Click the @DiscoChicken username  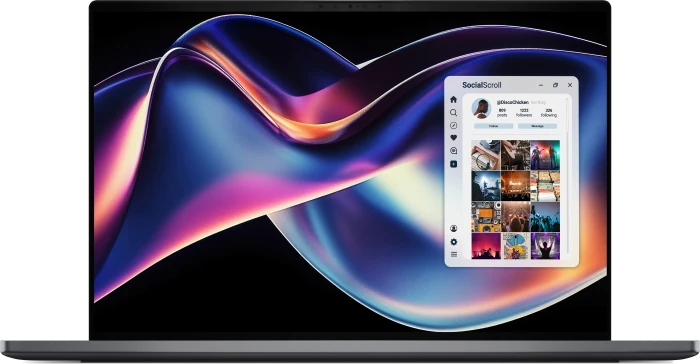tap(512, 102)
